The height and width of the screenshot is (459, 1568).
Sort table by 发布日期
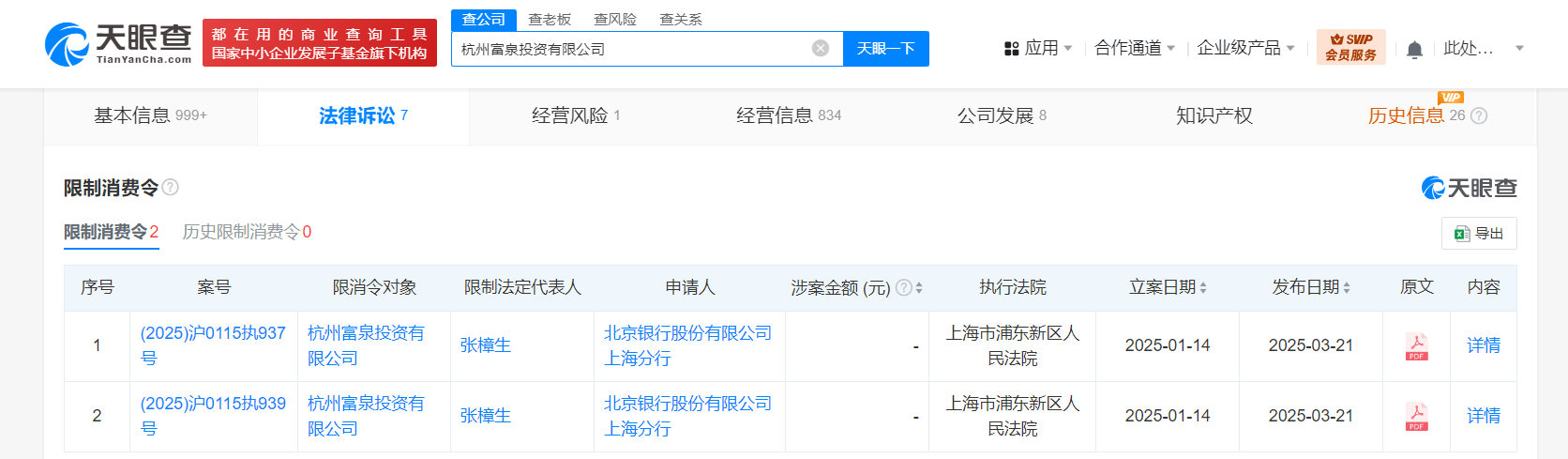pos(1347,288)
